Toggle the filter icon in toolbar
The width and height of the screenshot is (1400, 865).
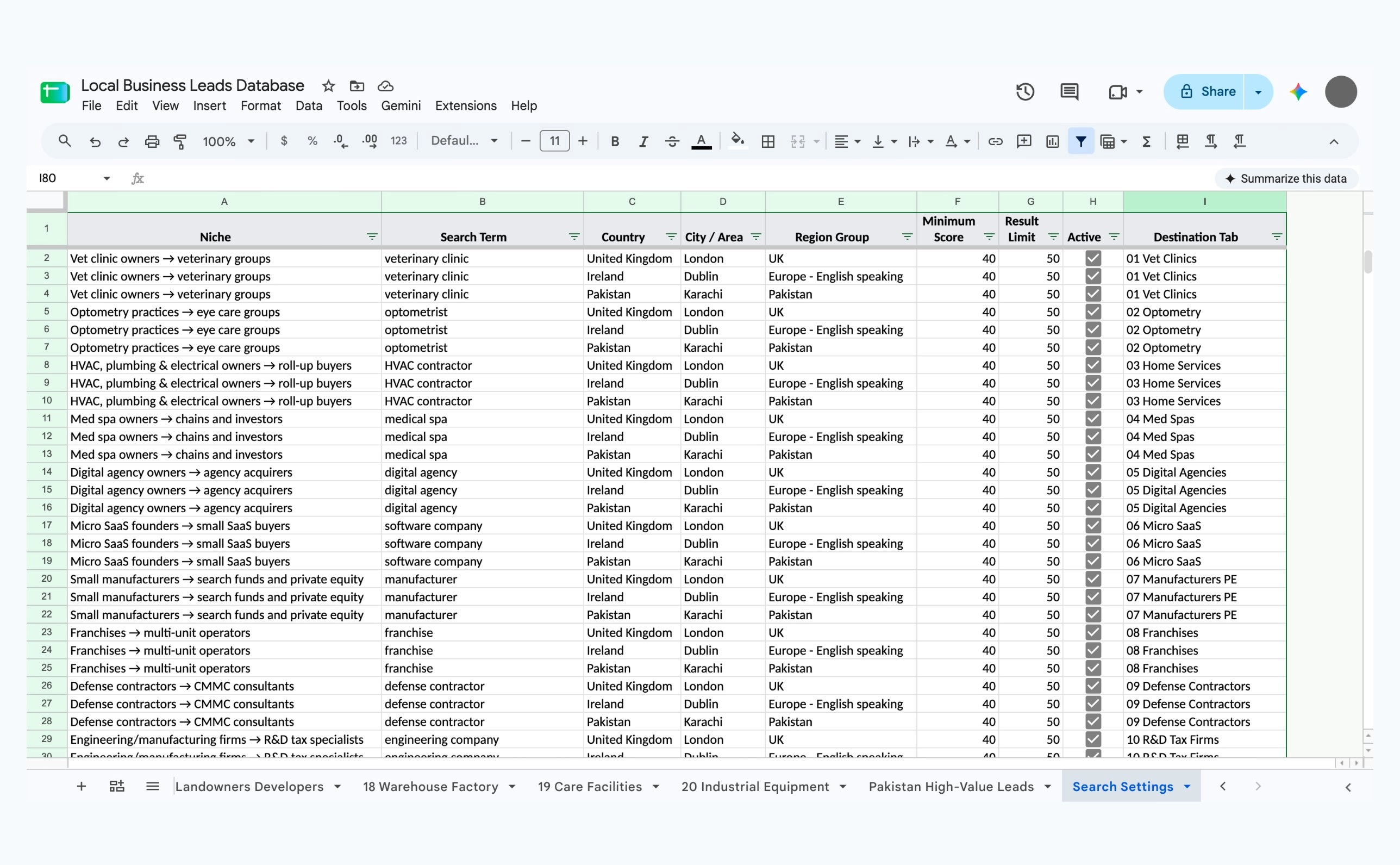click(x=1081, y=141)
